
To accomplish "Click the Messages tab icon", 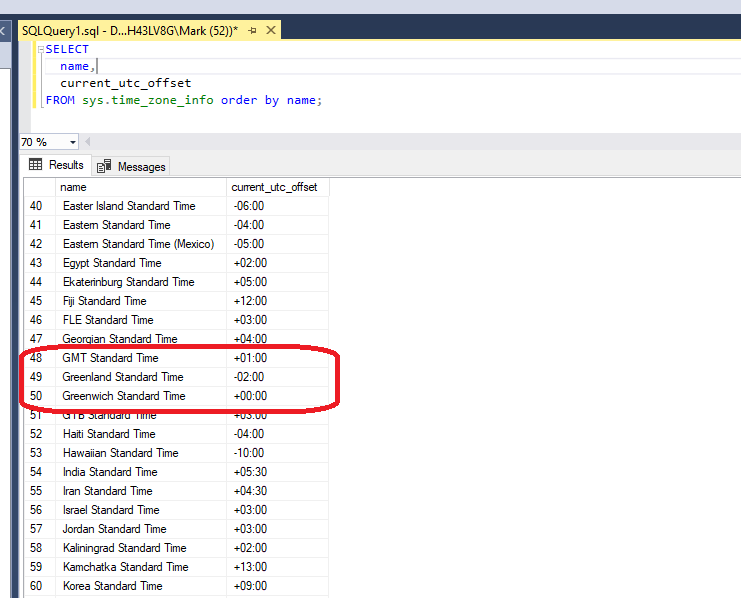I will (104, 167).
